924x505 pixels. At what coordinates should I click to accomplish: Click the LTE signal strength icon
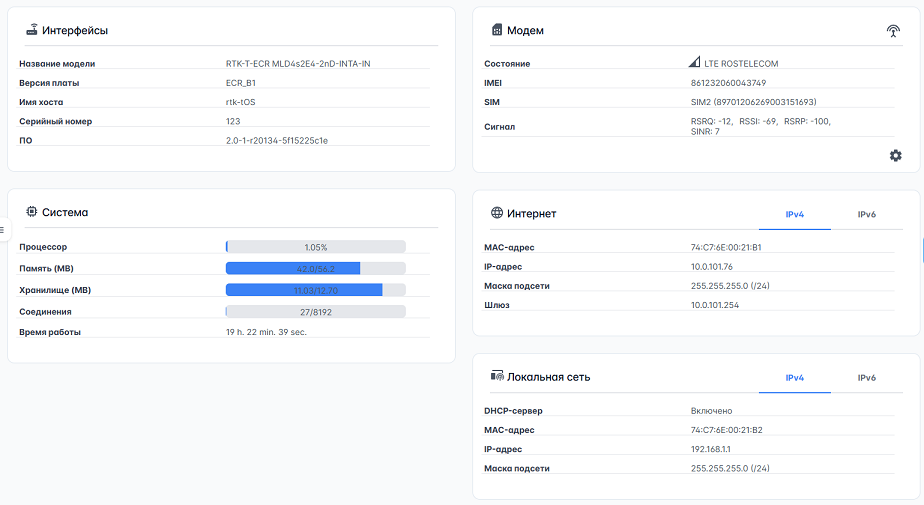694,62
